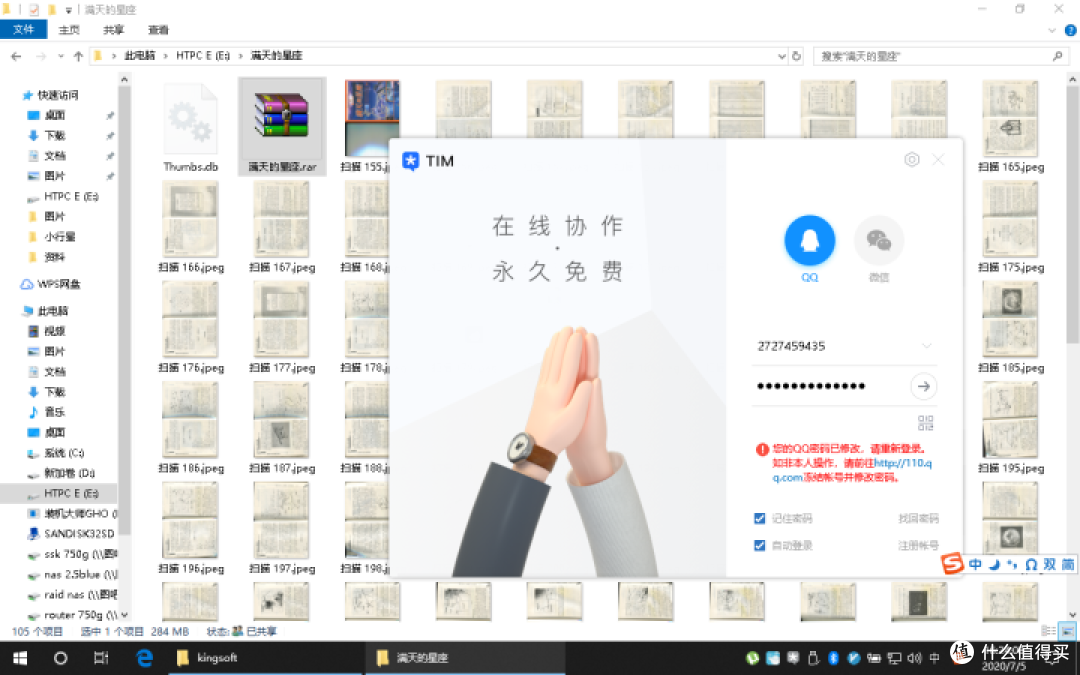The image size is (1080, 675).
Task: Go back in Explorer navigation
Action: tap(17, 56)
